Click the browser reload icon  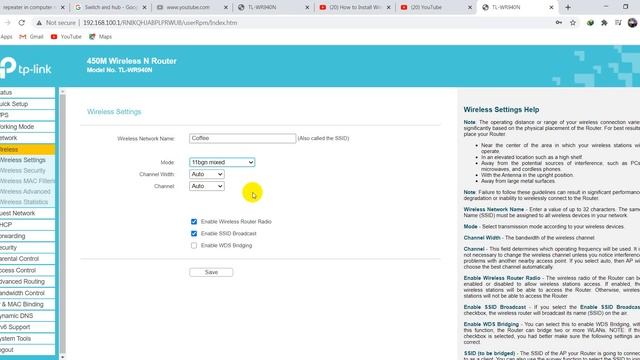(22, 23)
